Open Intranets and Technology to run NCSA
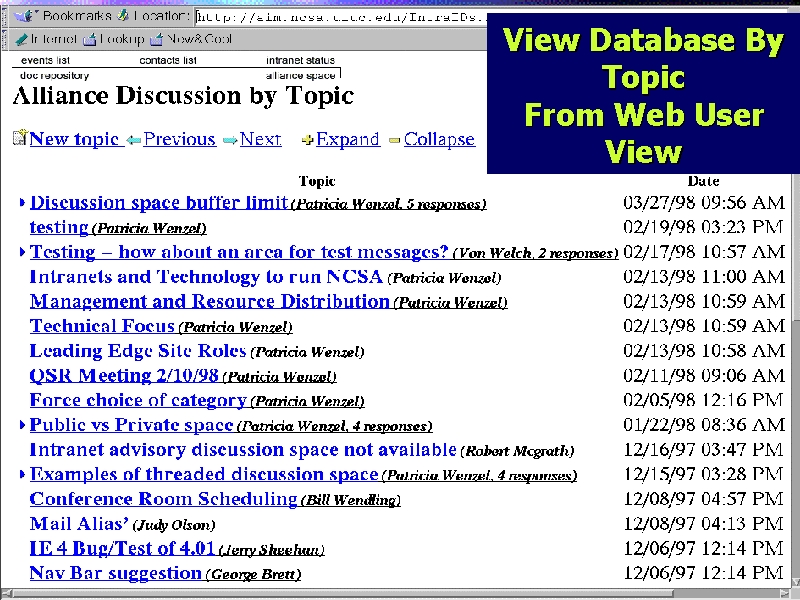The image size is (800, 600). (206, 277)
